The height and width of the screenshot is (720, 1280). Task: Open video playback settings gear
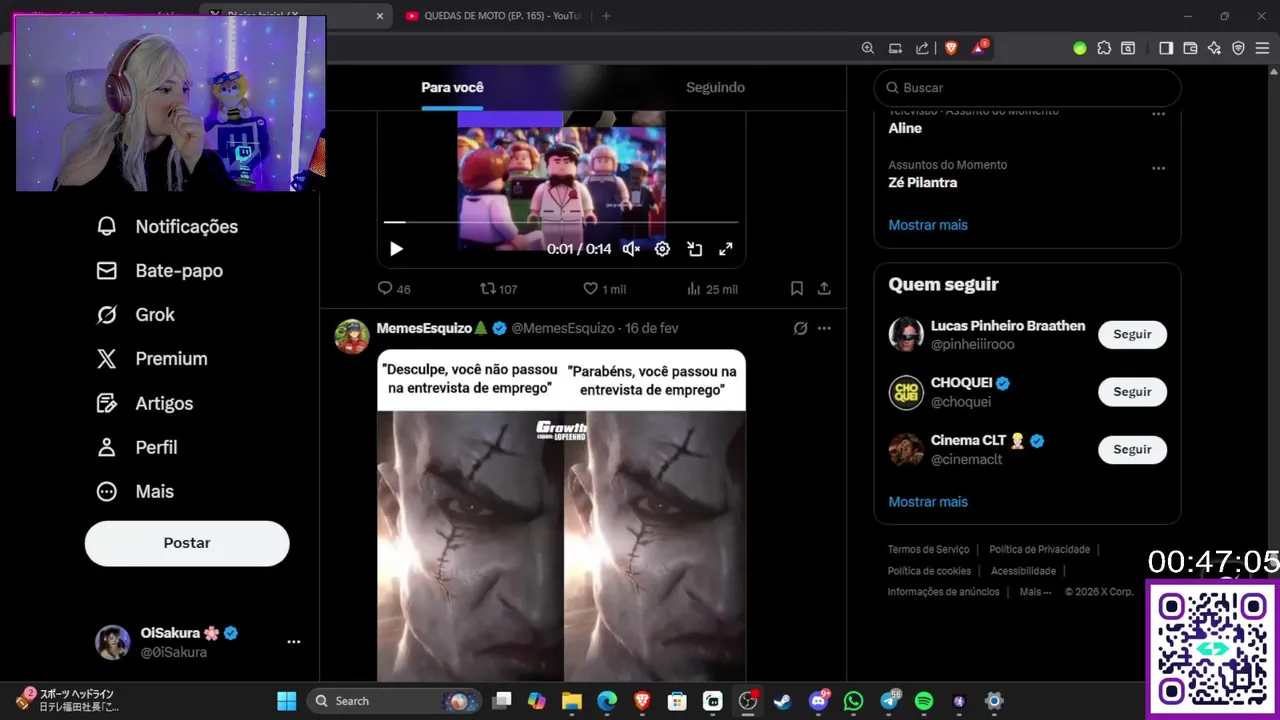[662, 249]
